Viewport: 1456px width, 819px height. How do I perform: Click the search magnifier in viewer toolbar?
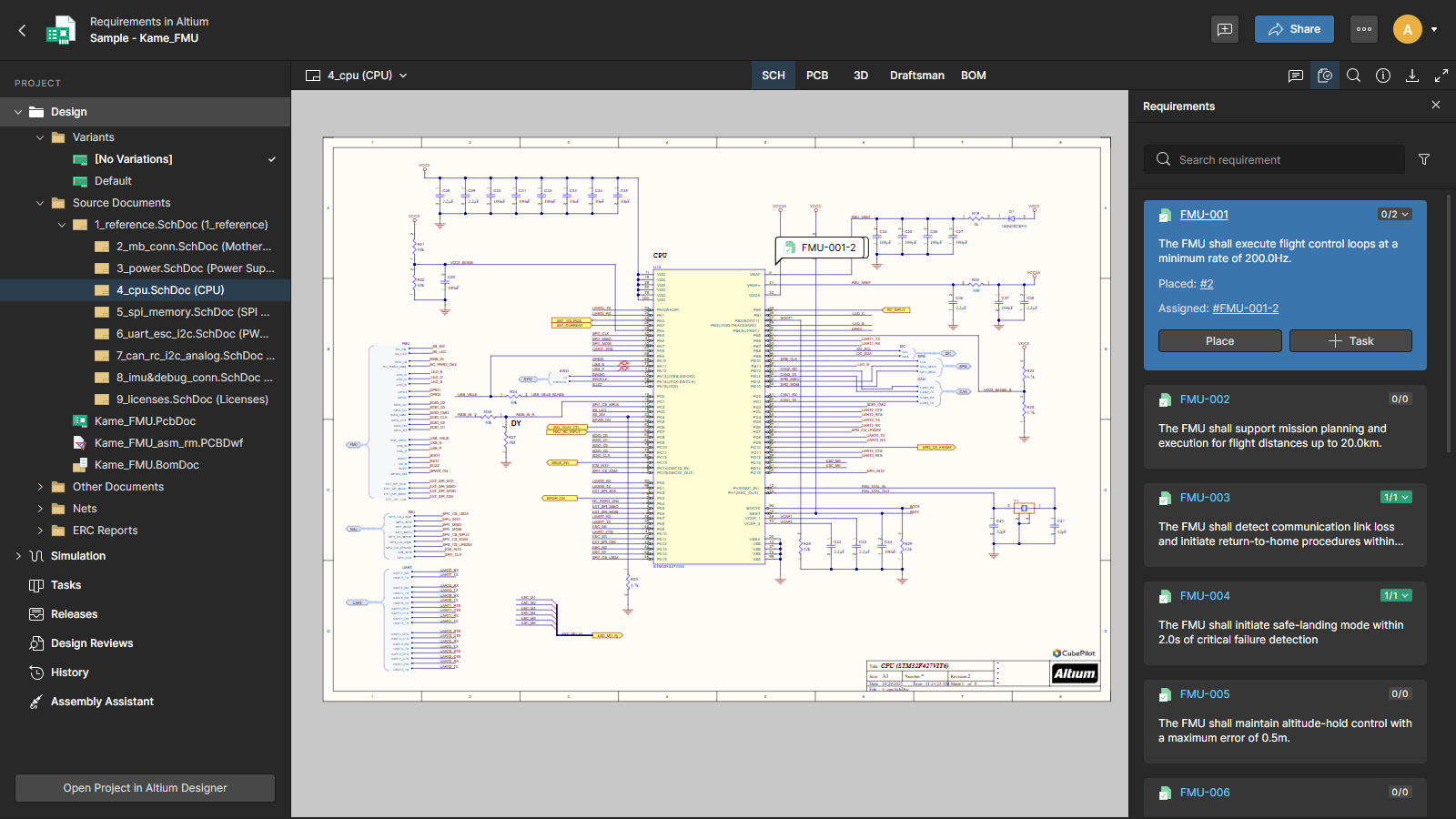click(1354, 76)
